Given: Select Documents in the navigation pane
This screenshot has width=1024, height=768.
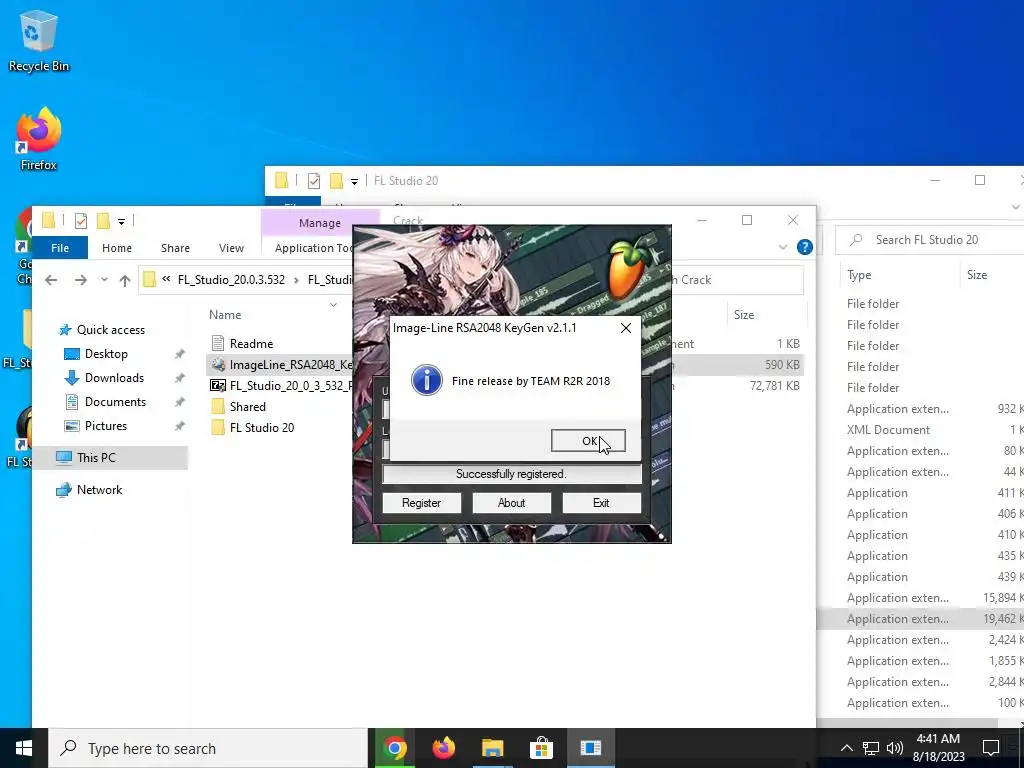Looking at the screenshot, I should (115, 402).
